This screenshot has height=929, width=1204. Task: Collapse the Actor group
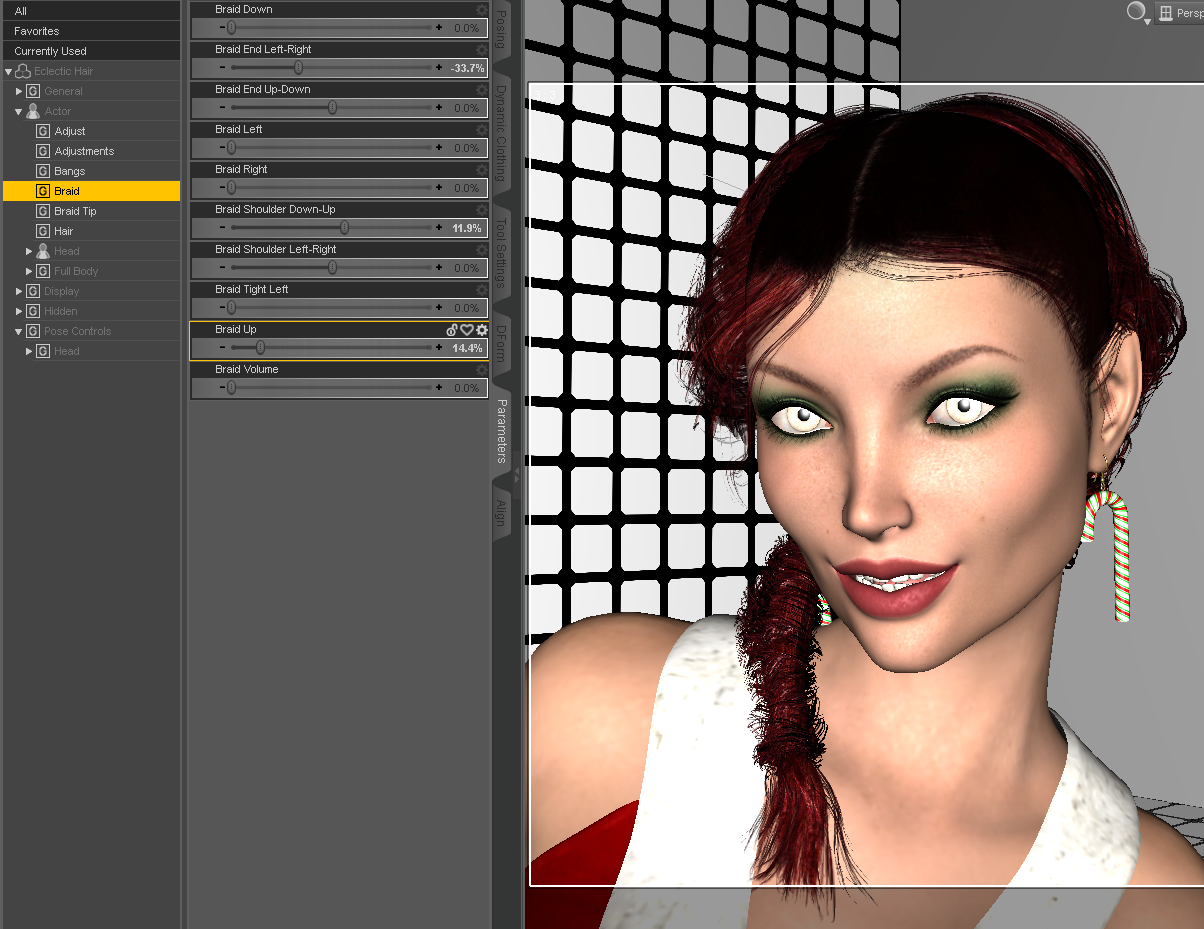(x=19, y=111)
